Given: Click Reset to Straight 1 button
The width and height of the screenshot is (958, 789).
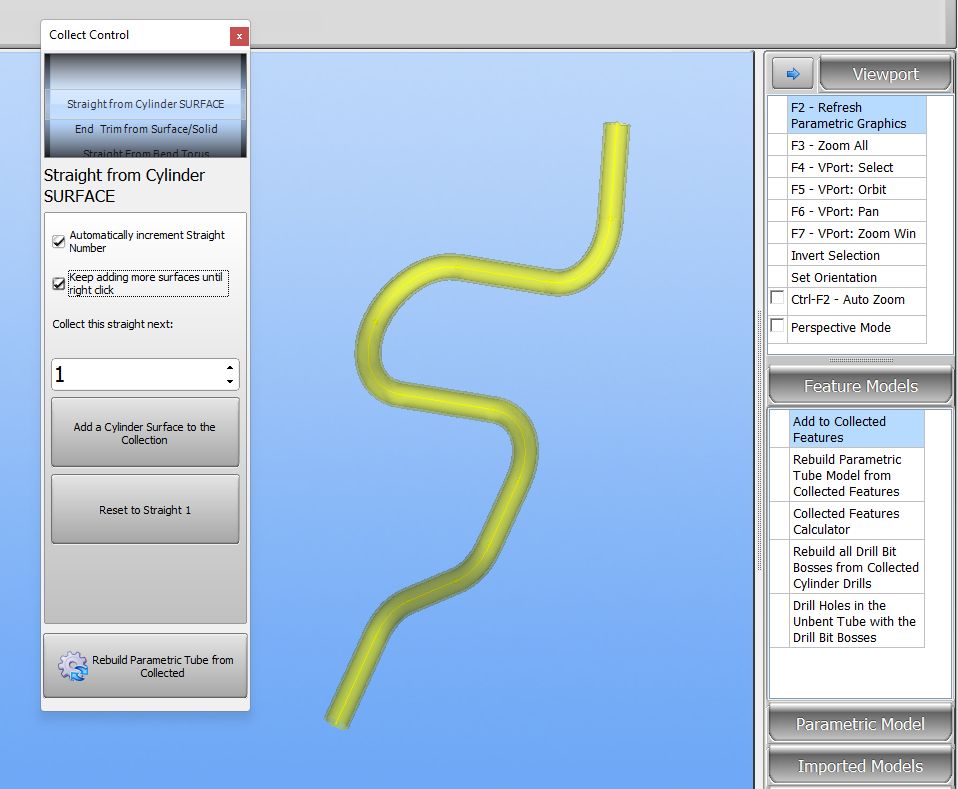Looking at the screenshot, I should point(145,510).
